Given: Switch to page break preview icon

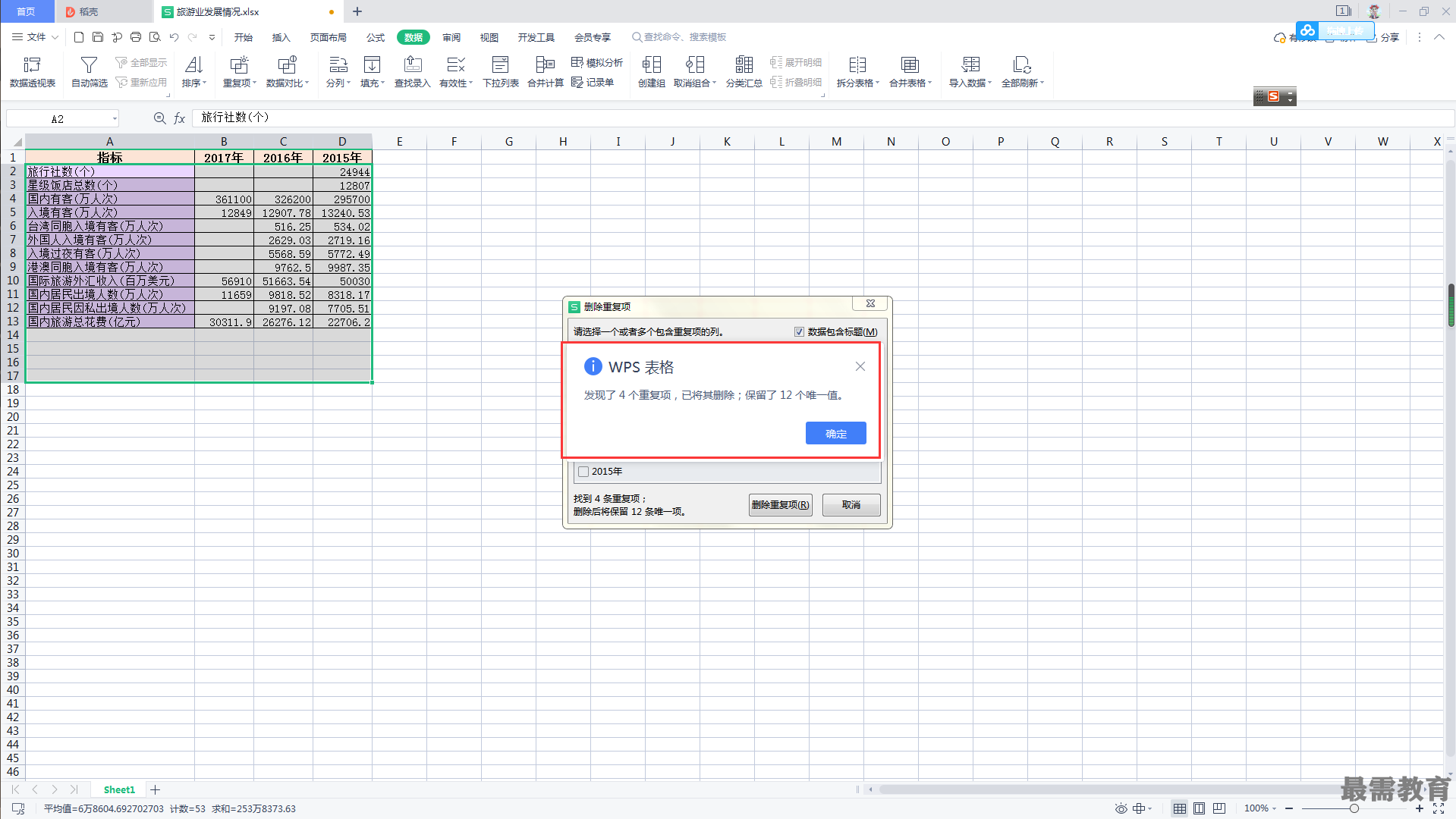Looking at the screenshot, I should (x=1219, y=808).
